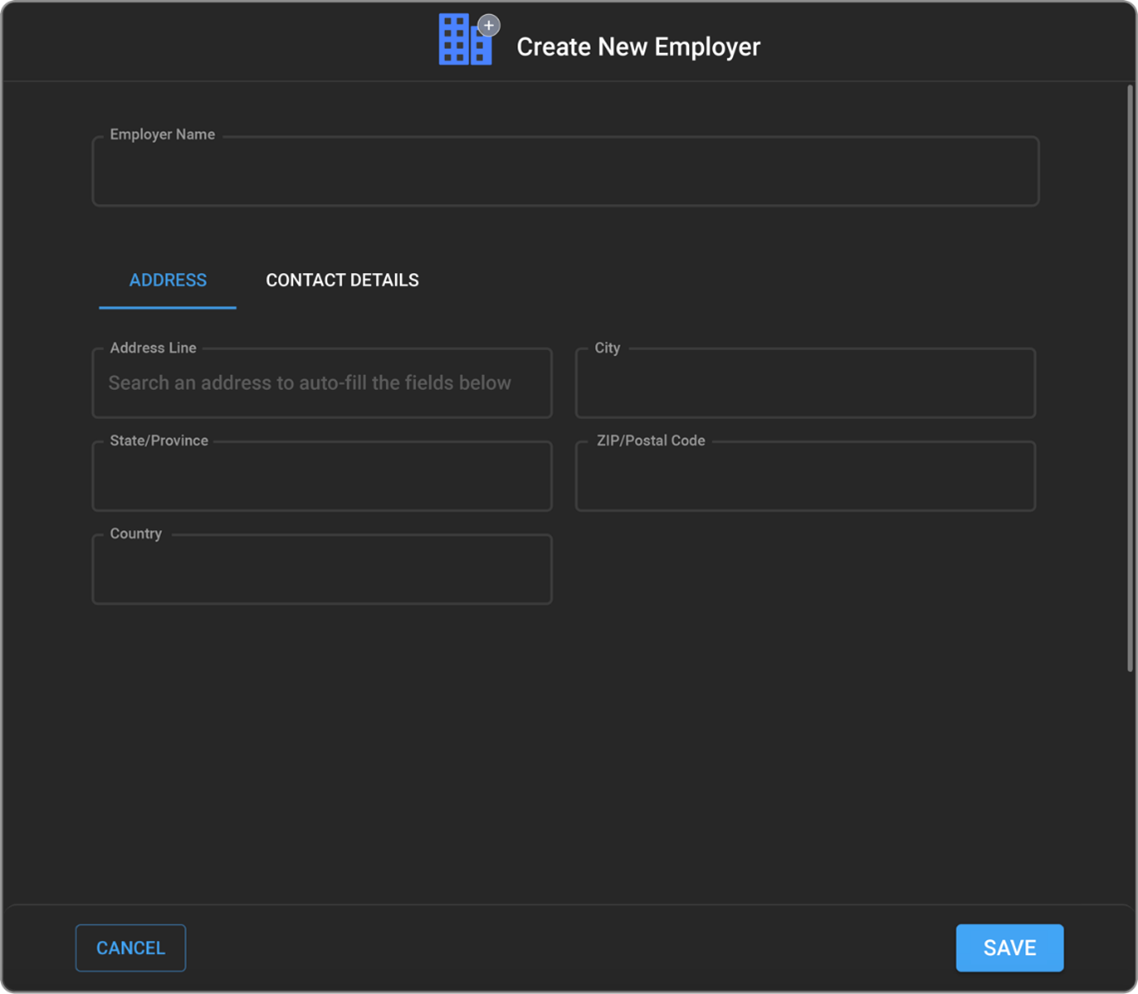Viewport: 1138px width, 994px height.
Task: Click the Employer Name floating label
Action: (x=162, y=135)
